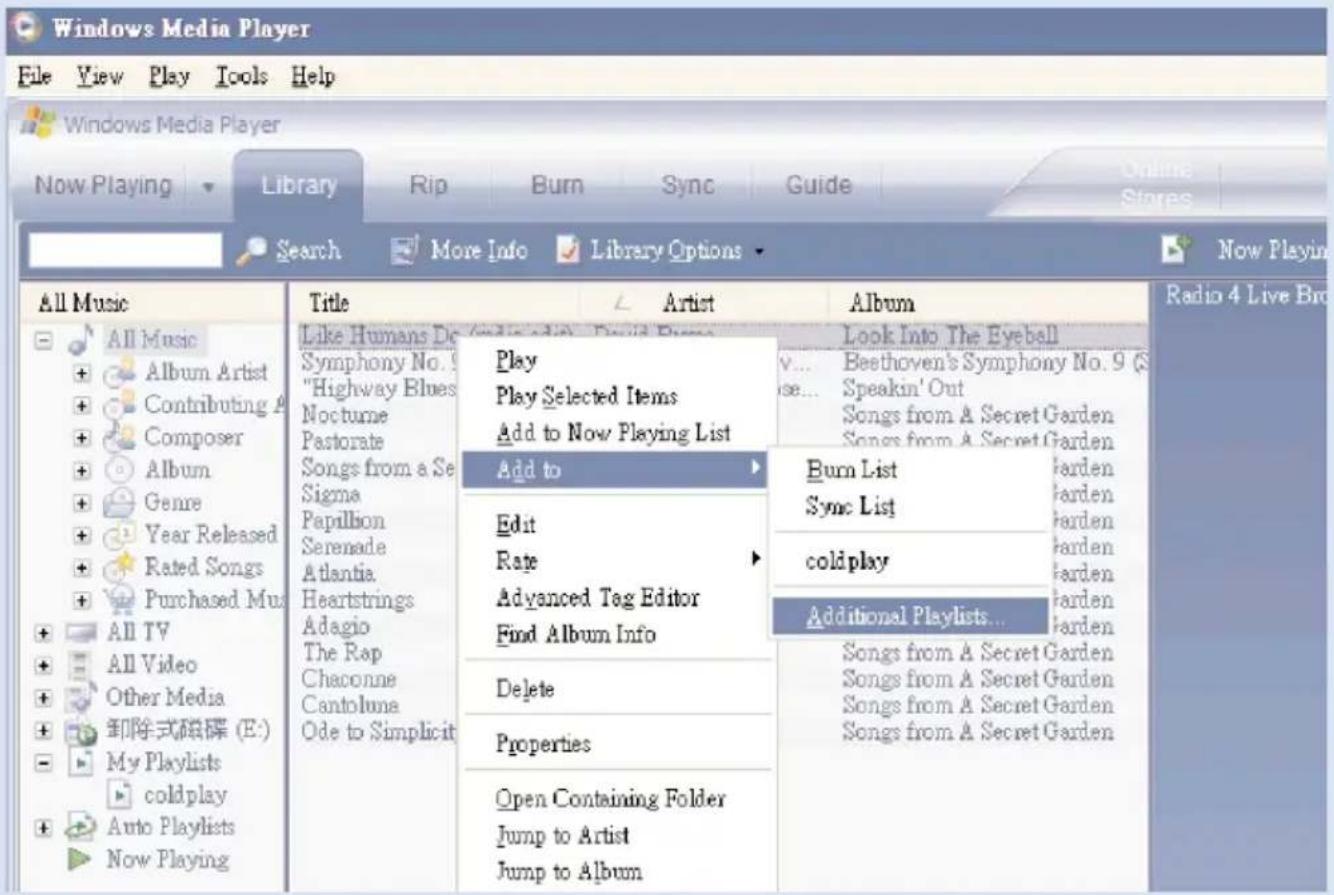1334x895 pixels.
Task: Open the View menu
Action: click(99, 76)
